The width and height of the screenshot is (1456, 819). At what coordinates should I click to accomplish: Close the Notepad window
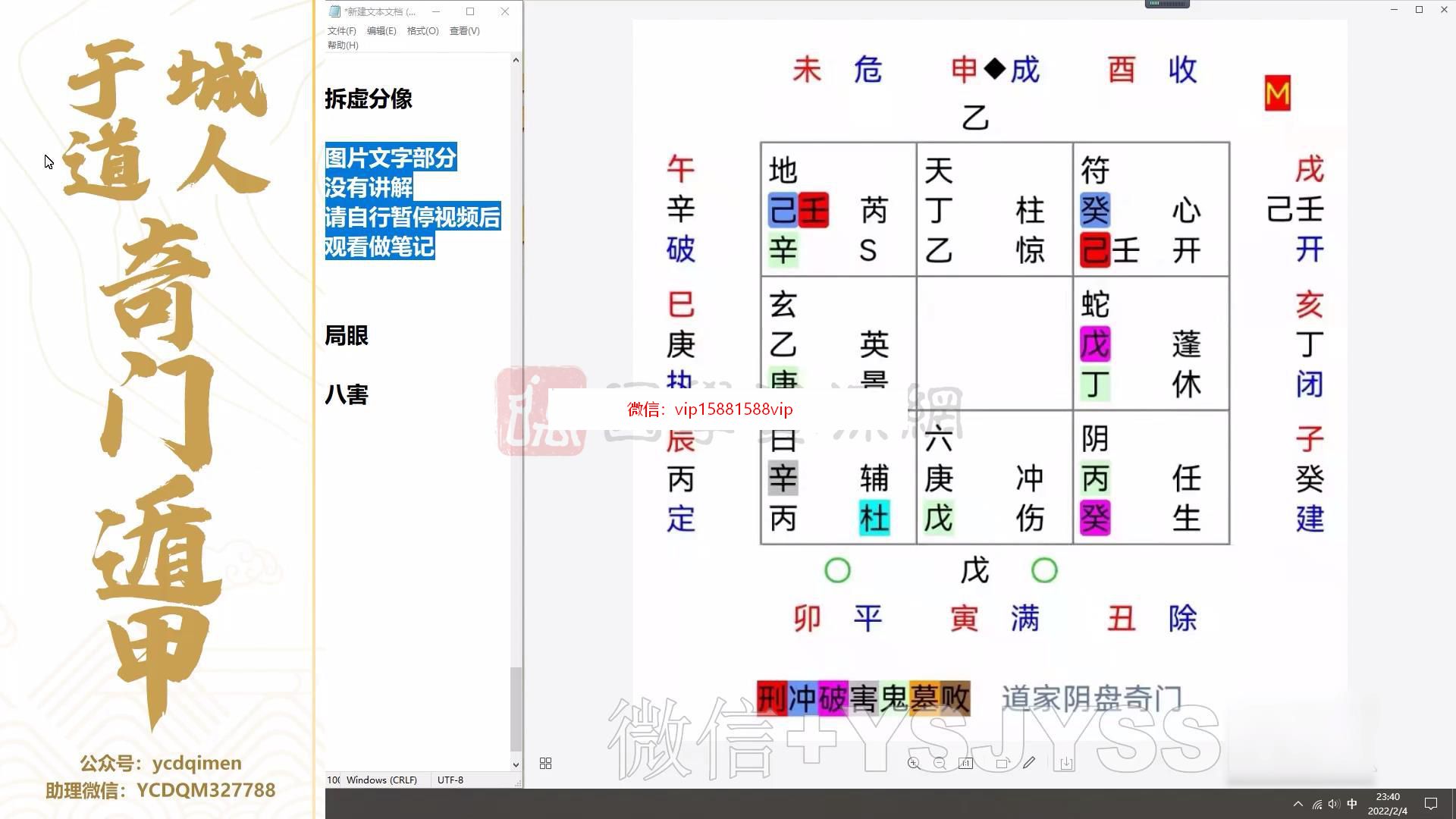pos(505,11)
